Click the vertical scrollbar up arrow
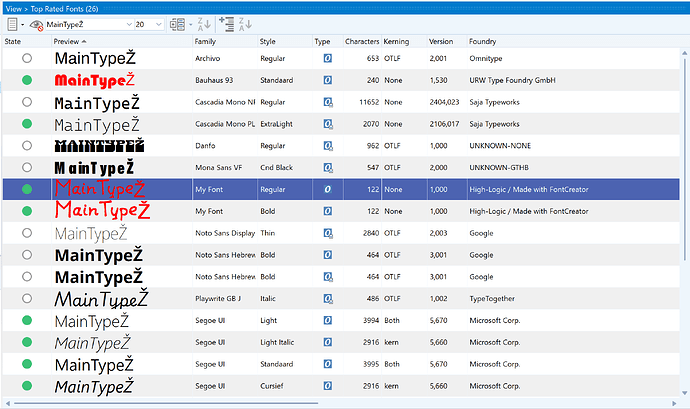The width and height of the screenshot is (690, 409). coord(684,53)
